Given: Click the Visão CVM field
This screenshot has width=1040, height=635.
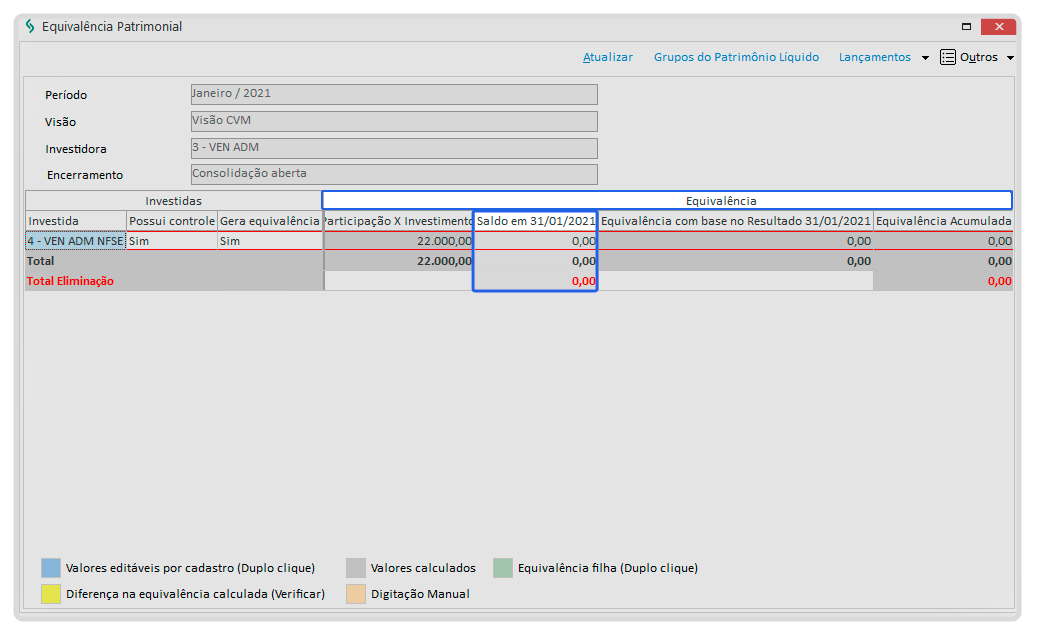Looking at the screenshot, I should [x=394, y=121].
